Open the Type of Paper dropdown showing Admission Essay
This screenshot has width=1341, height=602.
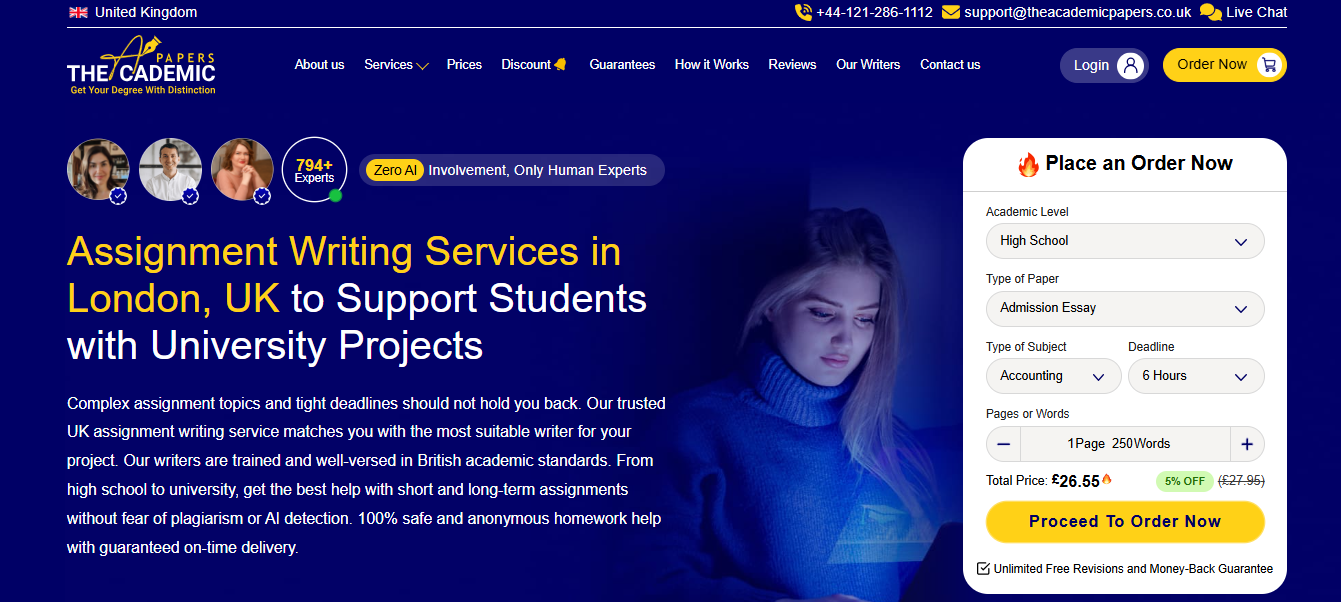click(1125, 308)
